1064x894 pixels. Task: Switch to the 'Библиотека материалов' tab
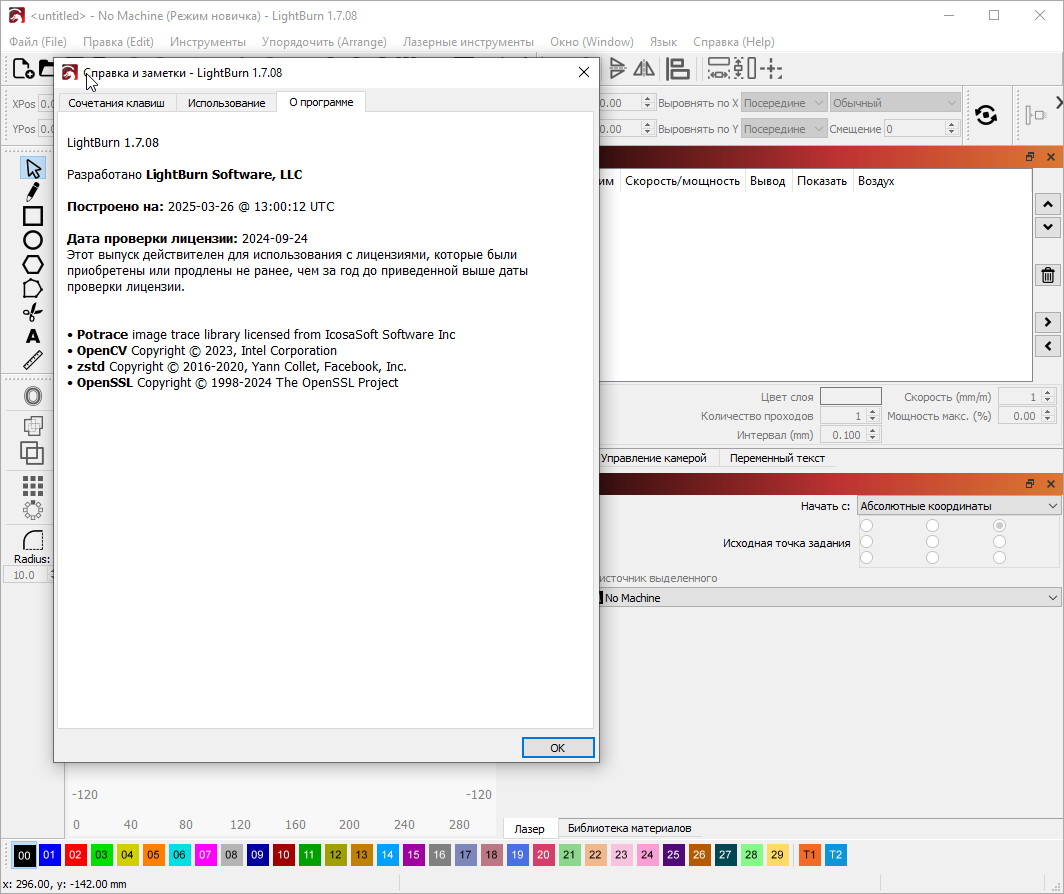coord(629,828)
